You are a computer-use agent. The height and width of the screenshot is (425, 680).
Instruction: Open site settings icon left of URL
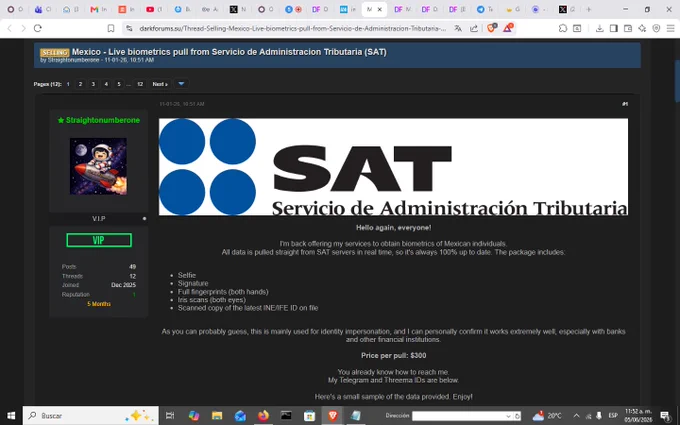[x=129, y=28]
